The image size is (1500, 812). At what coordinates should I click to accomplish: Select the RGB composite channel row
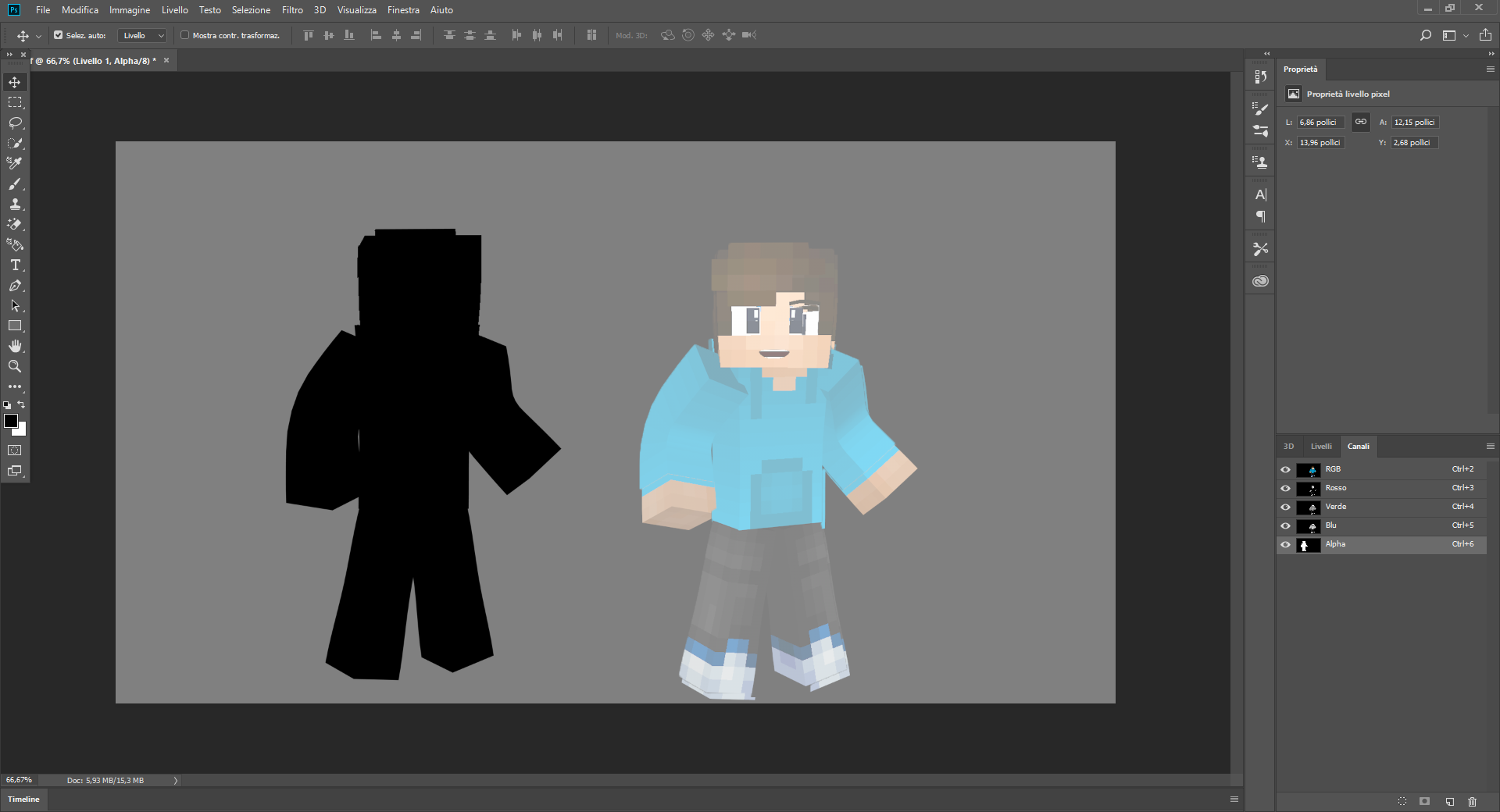[1381, 469]
